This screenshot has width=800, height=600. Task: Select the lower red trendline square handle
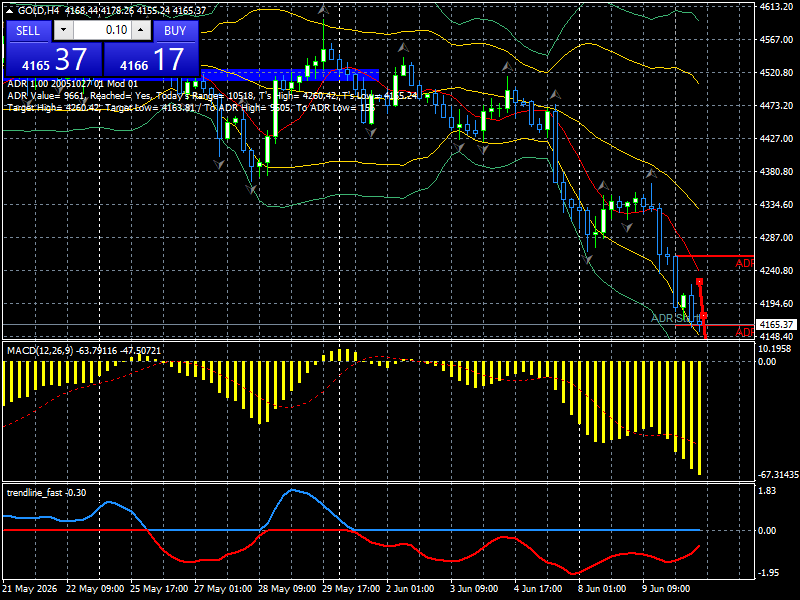pyautogui.click(x=704, y=316)
